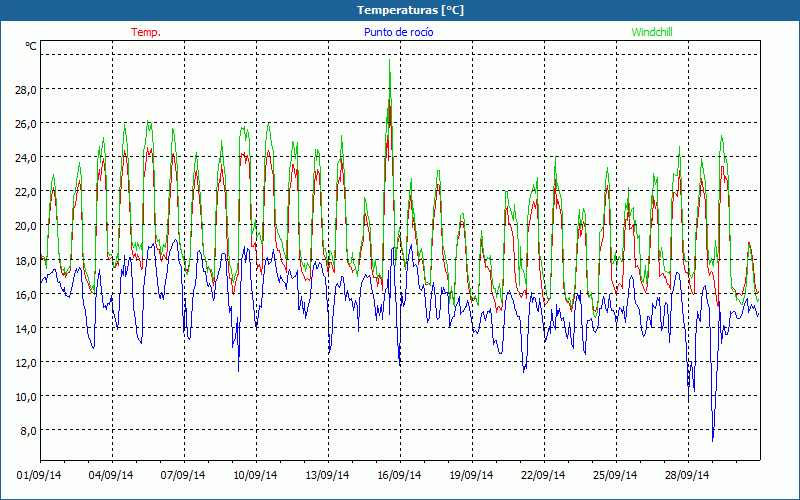Click the 01/09/14 date label
Image resolution: width=800 pixels, height=500 pixels.
39,475
